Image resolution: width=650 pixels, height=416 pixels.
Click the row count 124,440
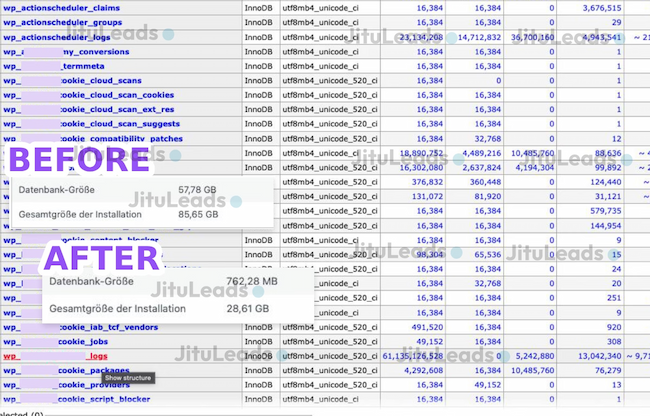(x=606, y=182)
